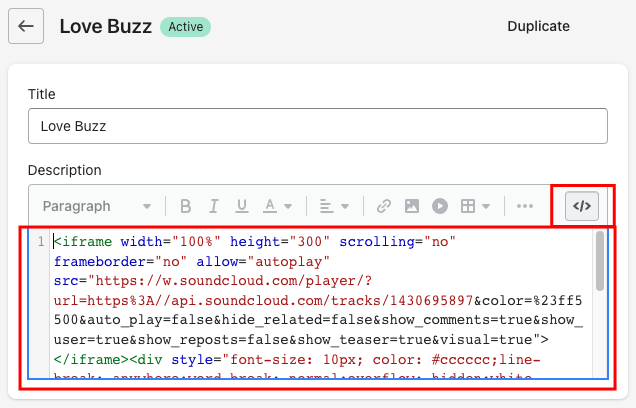Click 'scrolling="no"' in the code
Screen dimensions: 636x408
(398, 242)
